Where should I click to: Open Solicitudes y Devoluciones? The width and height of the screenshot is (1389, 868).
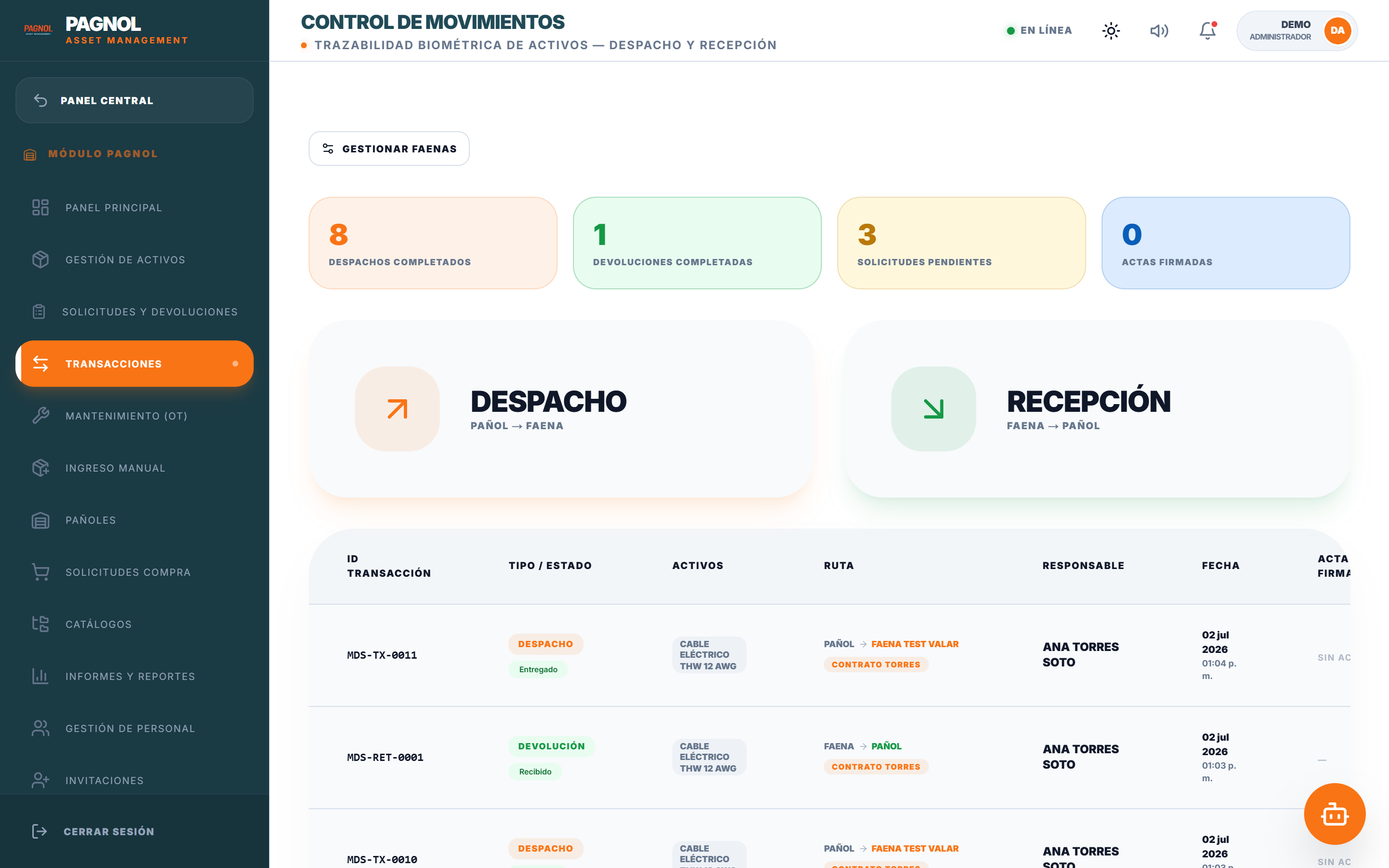[134, 312]
